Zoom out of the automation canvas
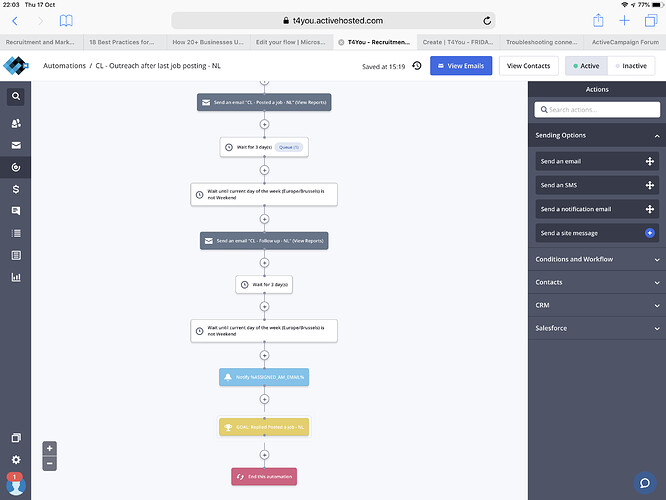 tap(50, 463)
